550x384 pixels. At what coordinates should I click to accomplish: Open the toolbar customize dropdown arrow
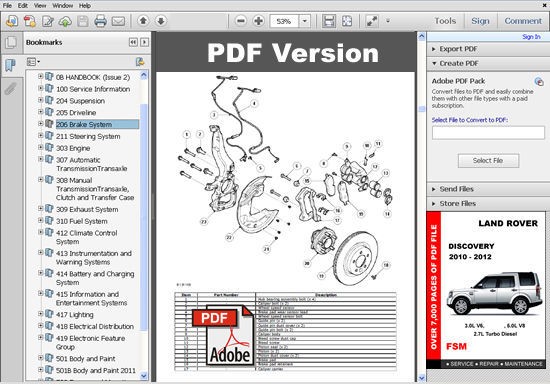[x=388, y=21]
